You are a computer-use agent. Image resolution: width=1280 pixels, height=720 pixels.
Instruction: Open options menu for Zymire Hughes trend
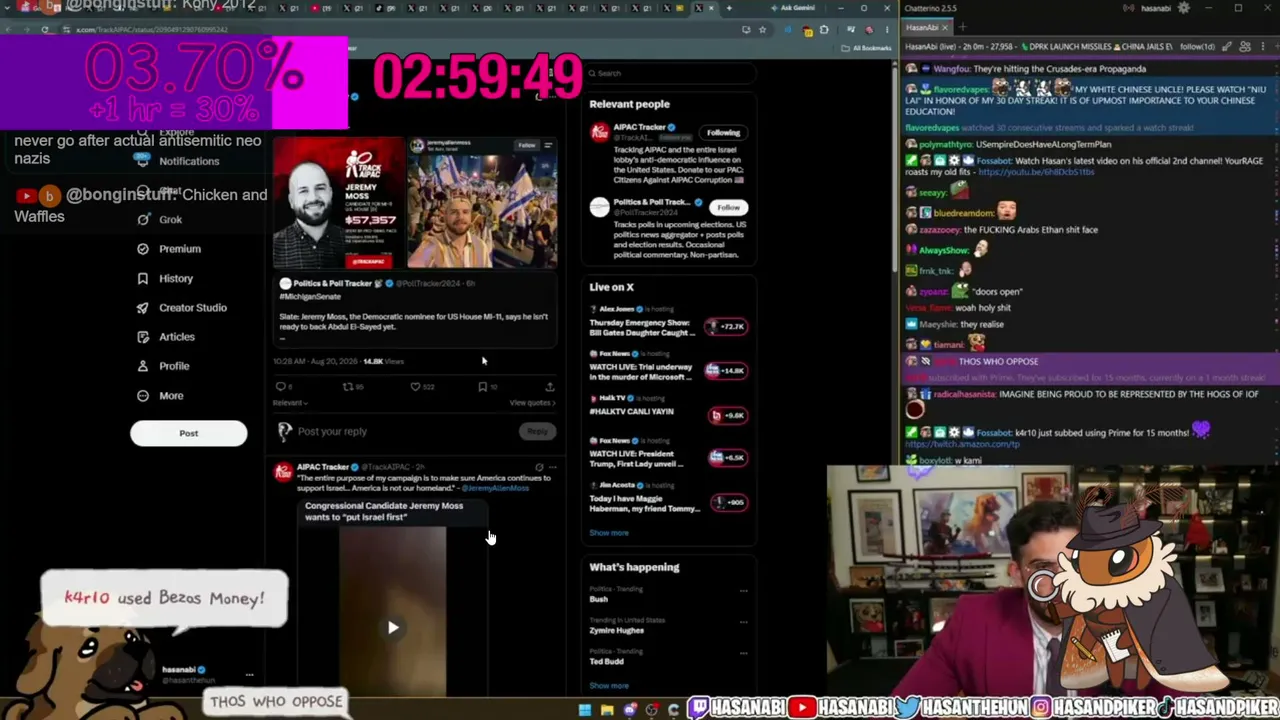coord(743,621)
